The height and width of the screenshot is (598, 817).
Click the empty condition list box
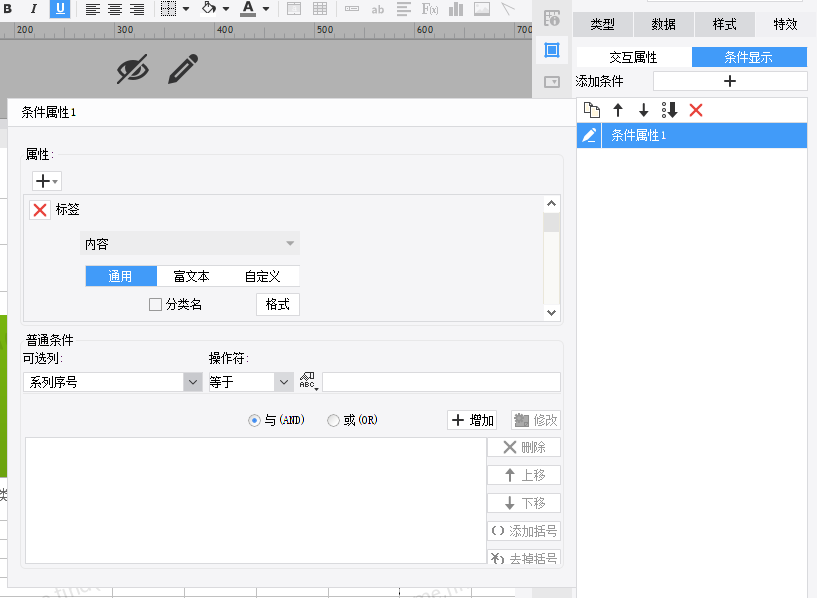tap(256, 501)
